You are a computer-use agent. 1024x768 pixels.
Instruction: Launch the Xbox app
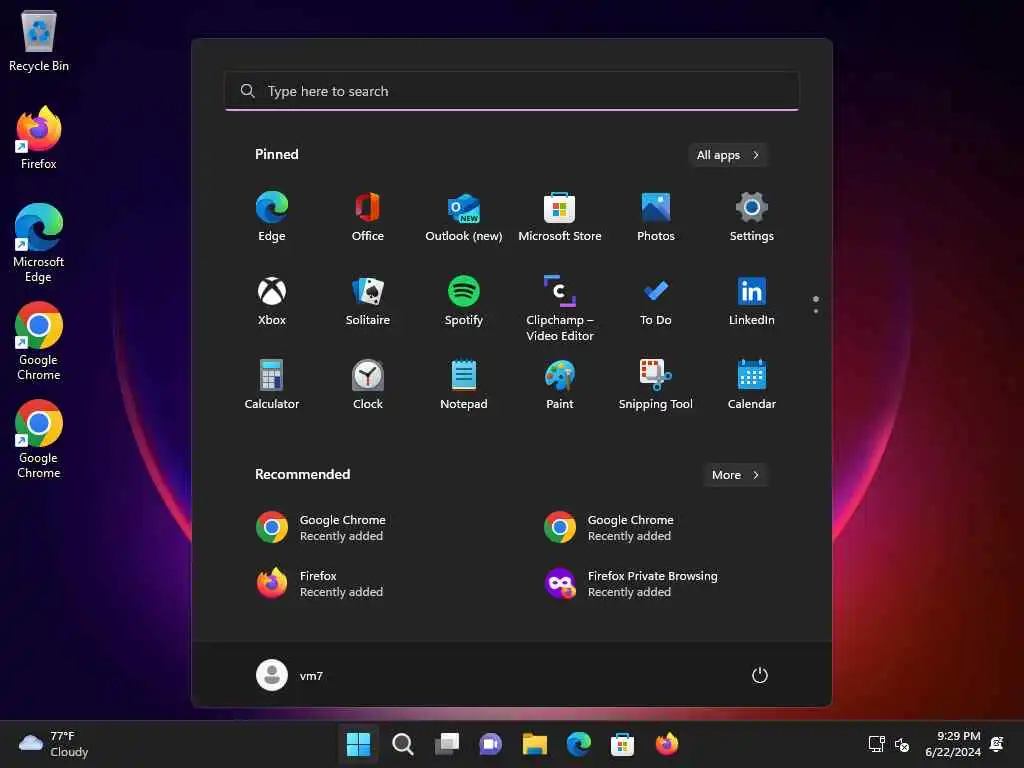click(272, 301)
